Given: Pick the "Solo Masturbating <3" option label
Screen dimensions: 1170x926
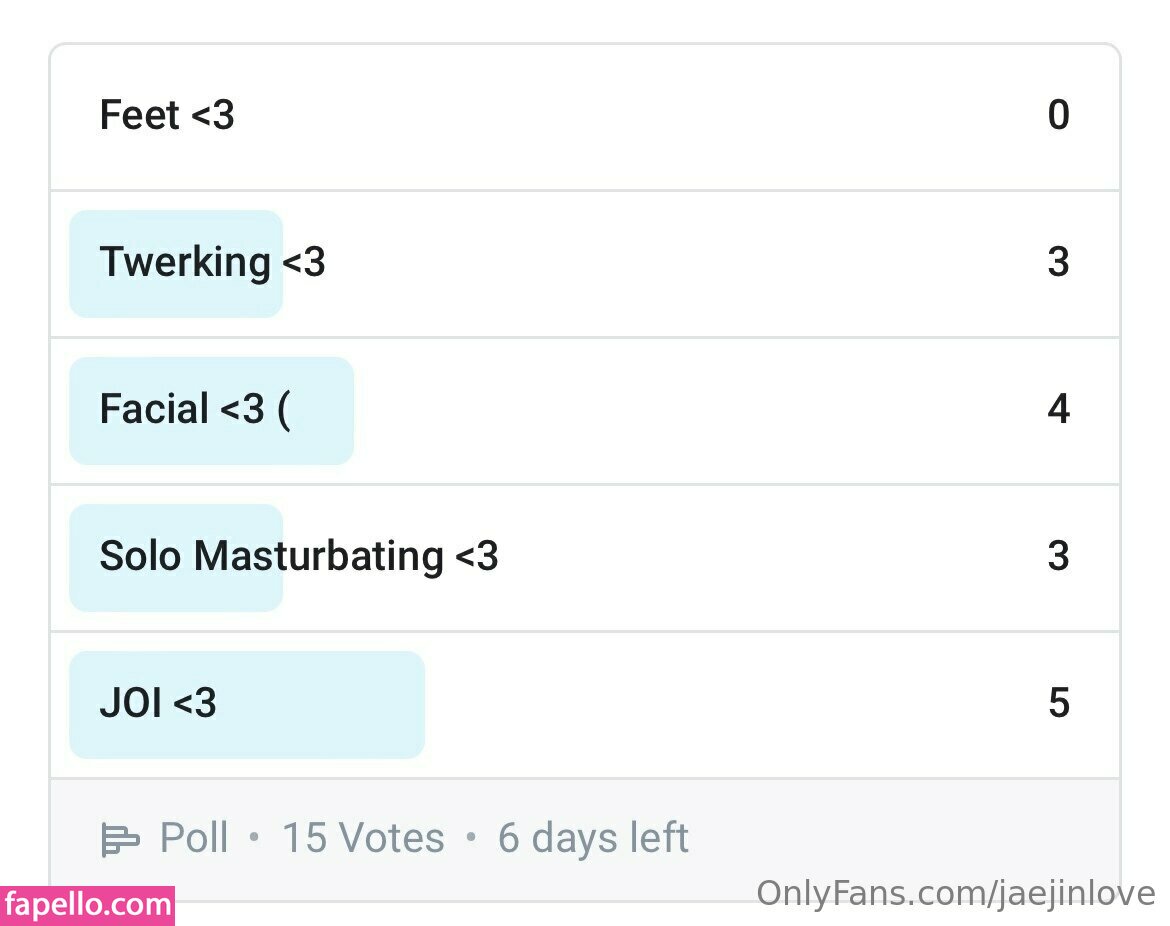Looking at the screenshot, I should [298, 556].
